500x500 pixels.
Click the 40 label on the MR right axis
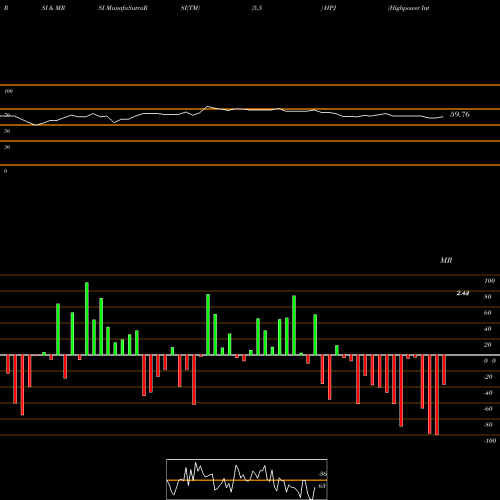(488, 329)
